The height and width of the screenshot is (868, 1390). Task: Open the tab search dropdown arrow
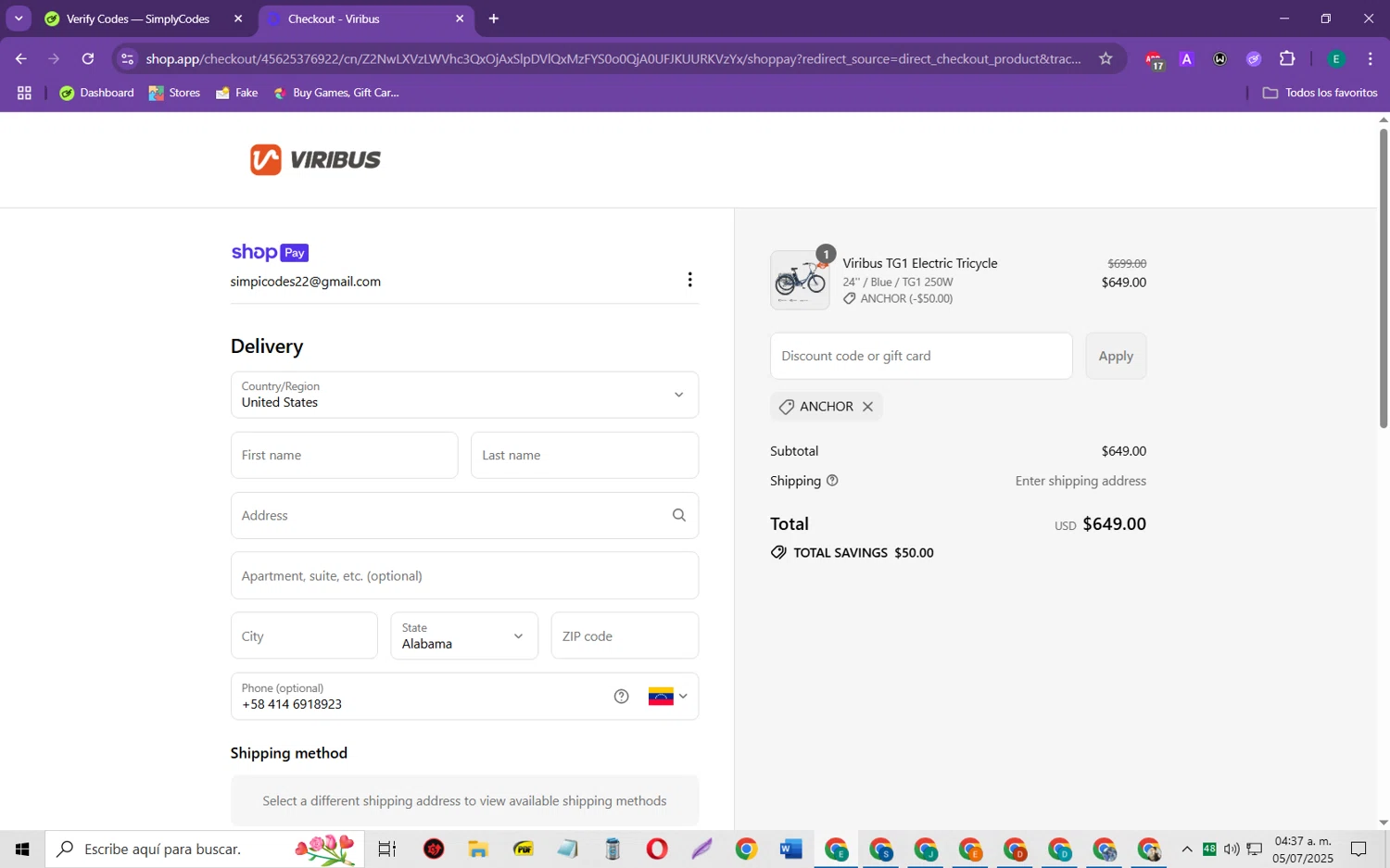[19, 19]
